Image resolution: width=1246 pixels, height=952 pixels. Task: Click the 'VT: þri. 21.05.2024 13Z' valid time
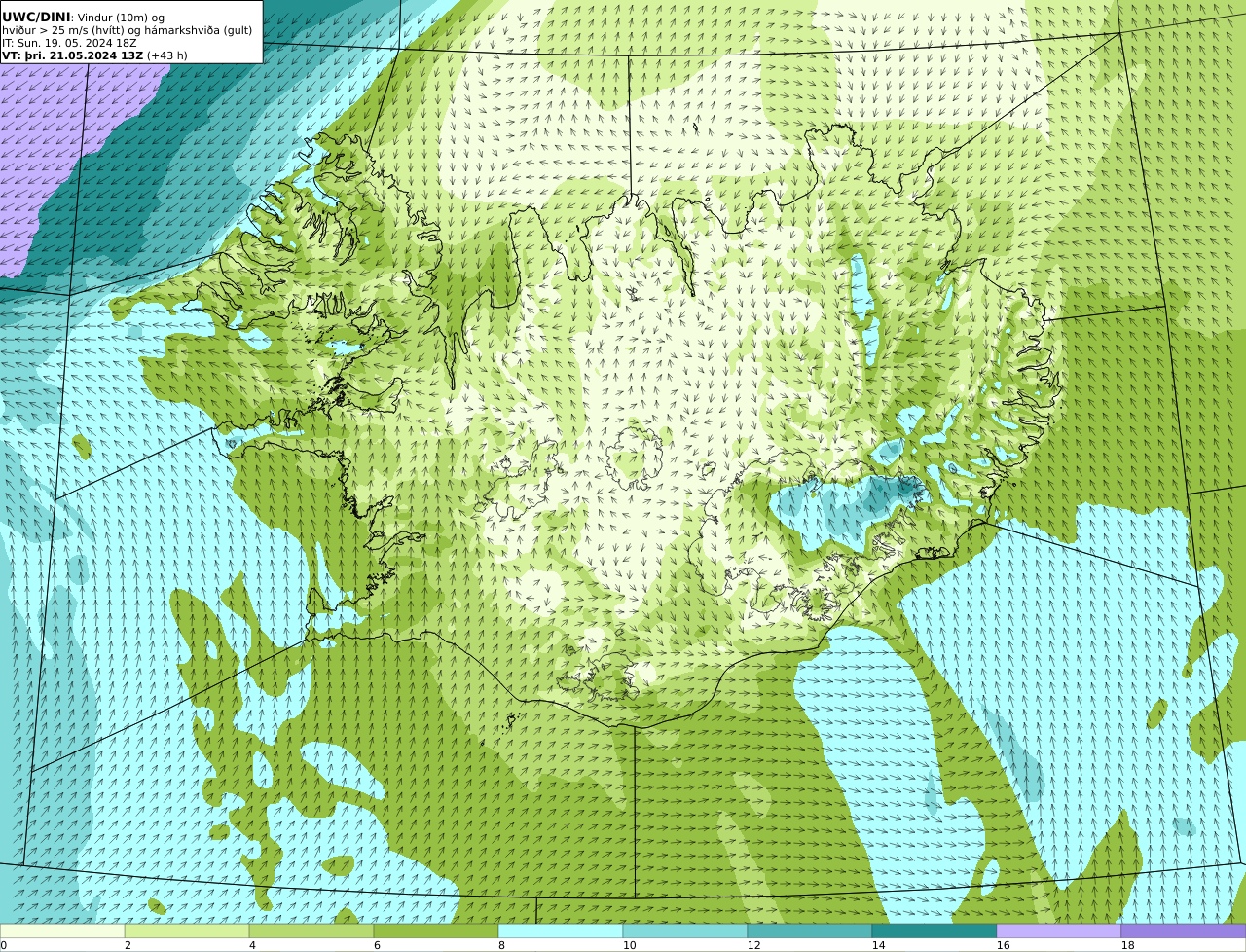coord(73,55)
